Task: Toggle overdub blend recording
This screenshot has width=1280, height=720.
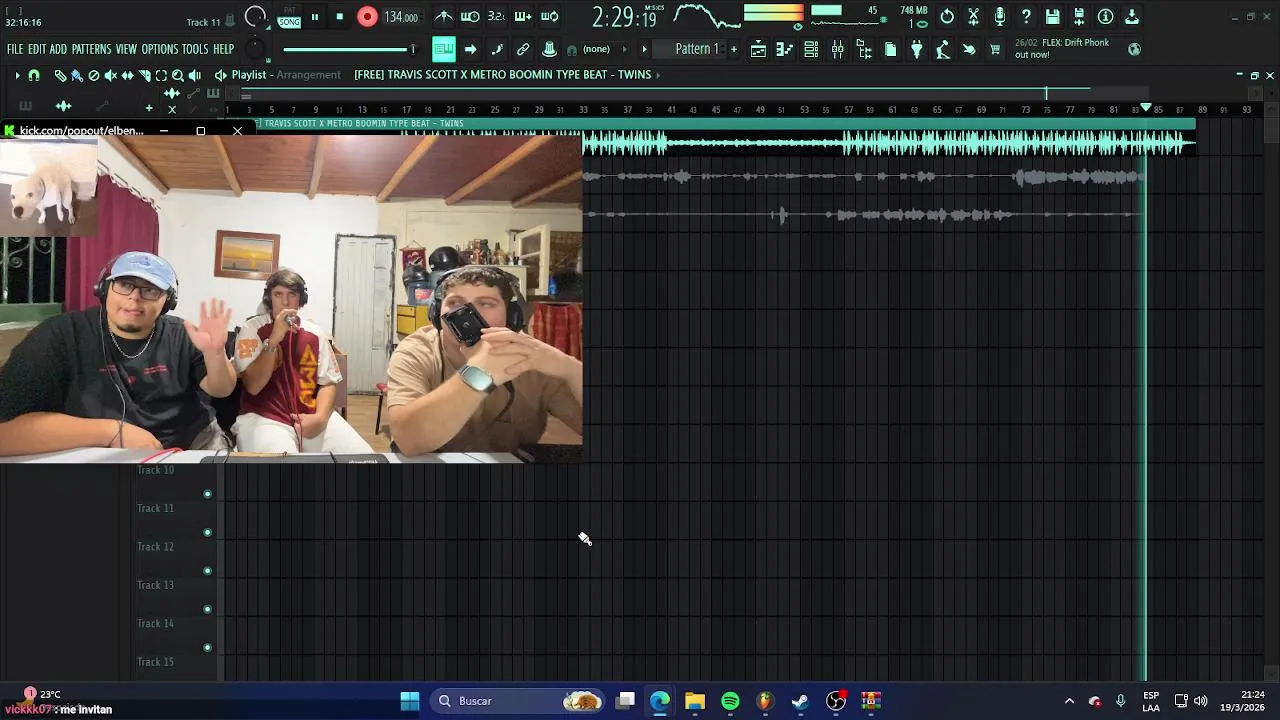Action: point(523,16)
